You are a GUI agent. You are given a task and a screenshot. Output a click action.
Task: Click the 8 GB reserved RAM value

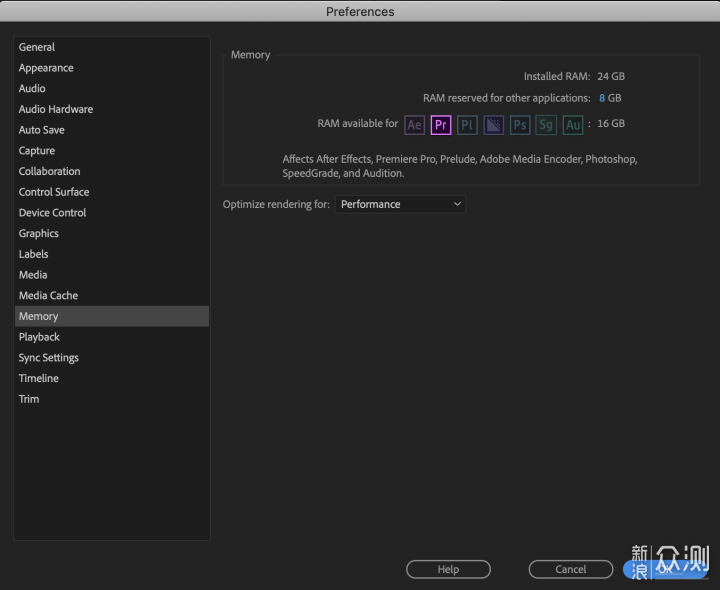(610, 98)
